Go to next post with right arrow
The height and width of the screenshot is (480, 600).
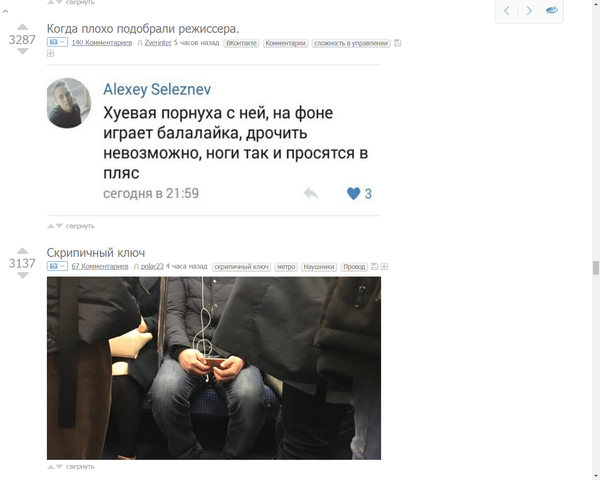tap(529, 10)
